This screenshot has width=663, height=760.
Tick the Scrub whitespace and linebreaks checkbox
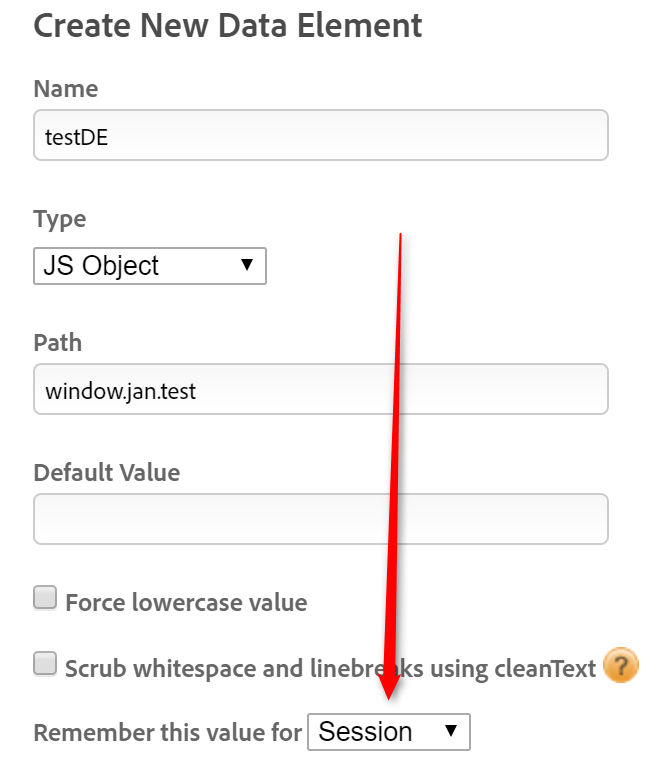(45, 663)
